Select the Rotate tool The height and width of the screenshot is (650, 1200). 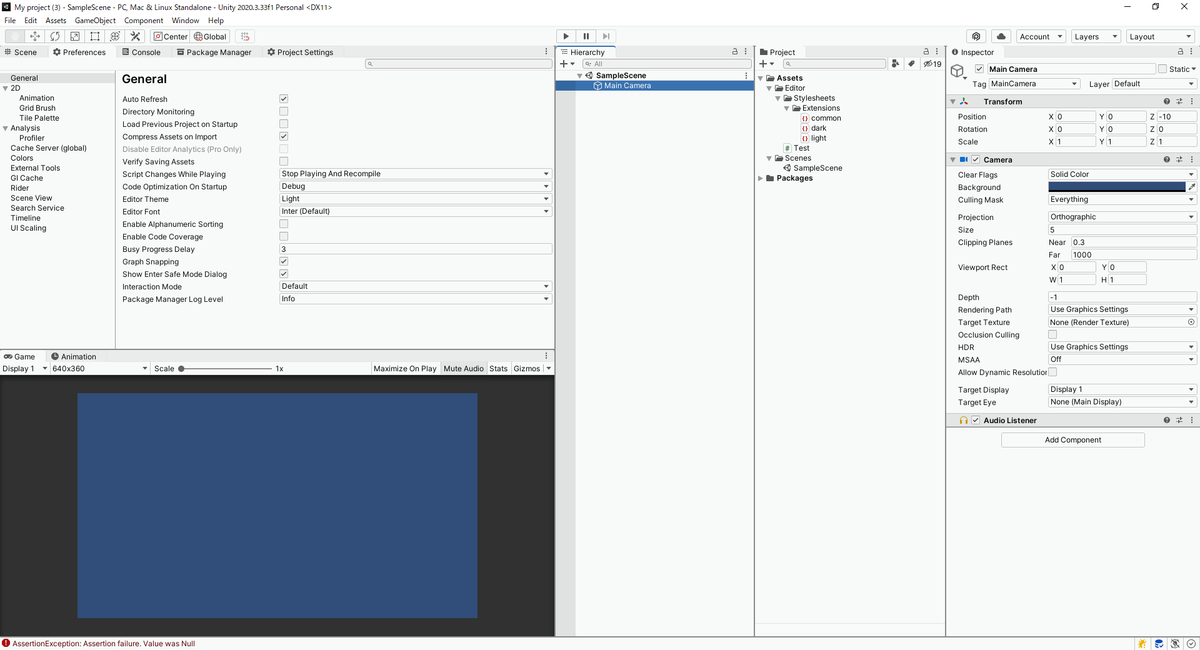click(54, 36)
